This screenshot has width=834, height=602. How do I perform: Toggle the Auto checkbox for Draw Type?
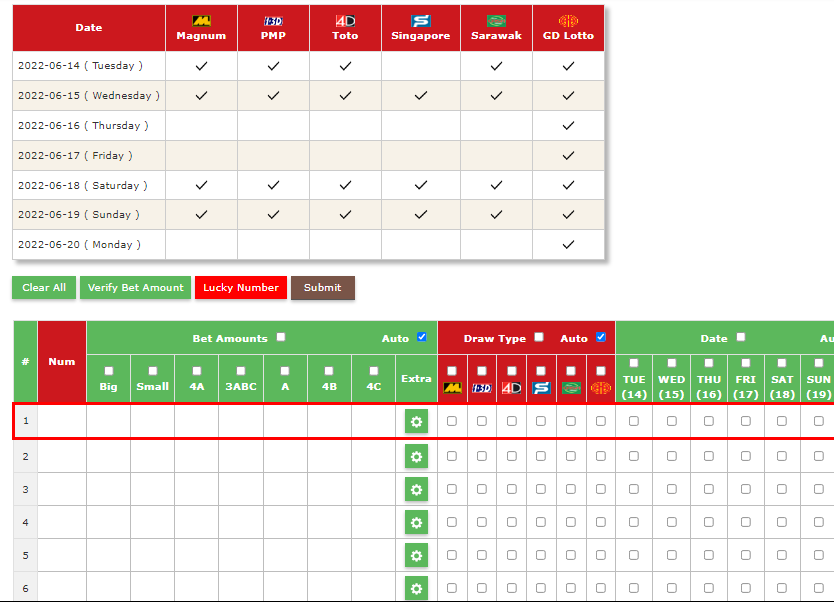[601, 338]
